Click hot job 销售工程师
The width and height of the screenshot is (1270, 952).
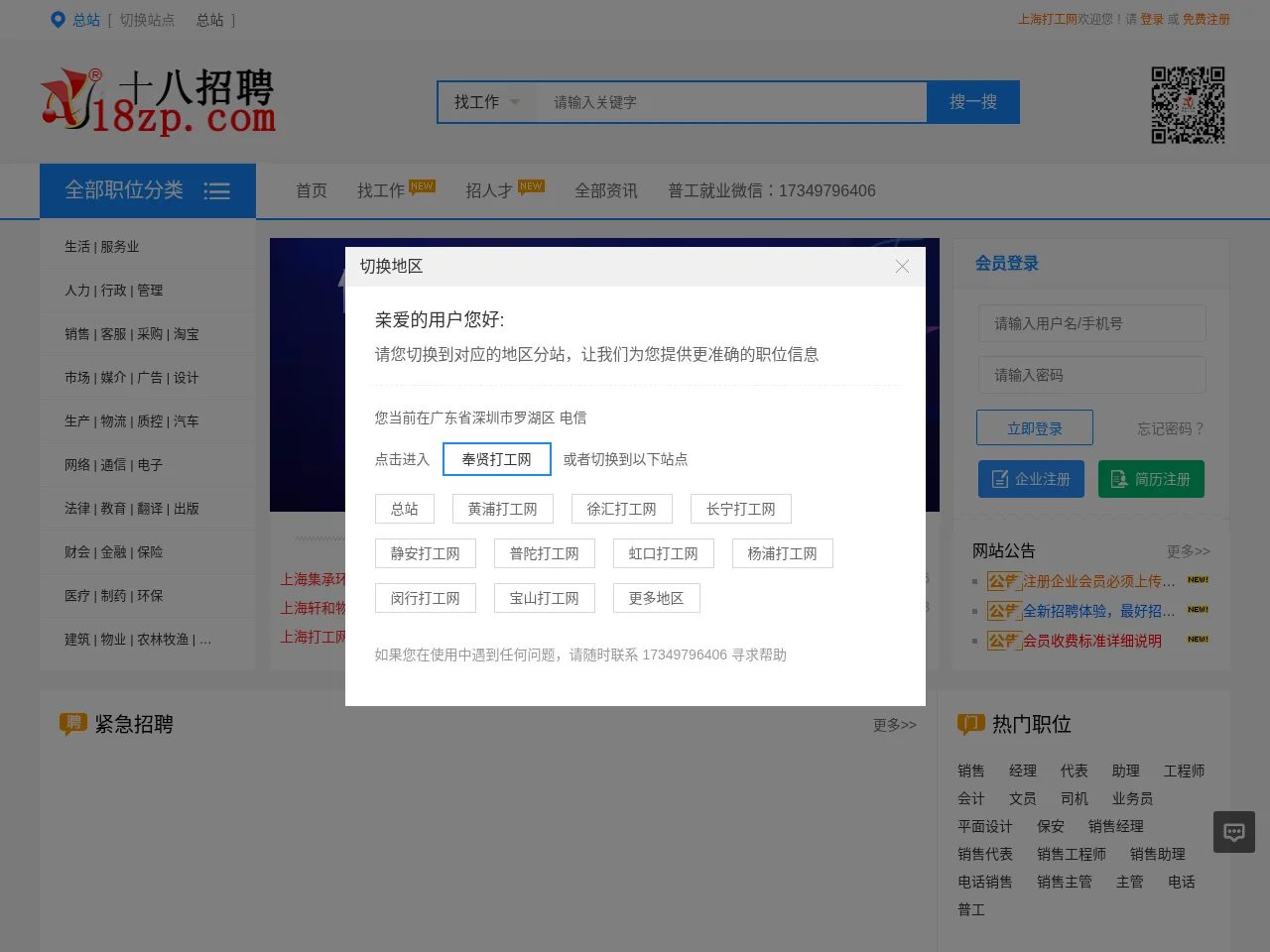click(x=1072, y=854)
